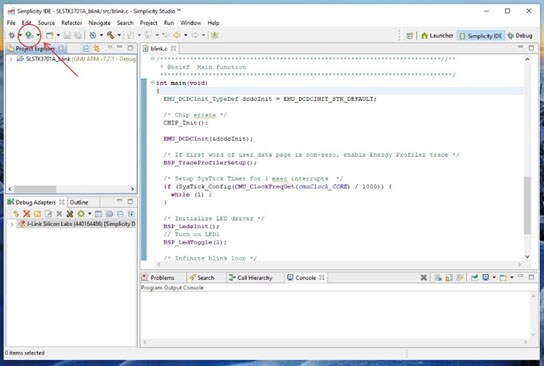Click the Forward navigation arrow icon

point(195,35)
